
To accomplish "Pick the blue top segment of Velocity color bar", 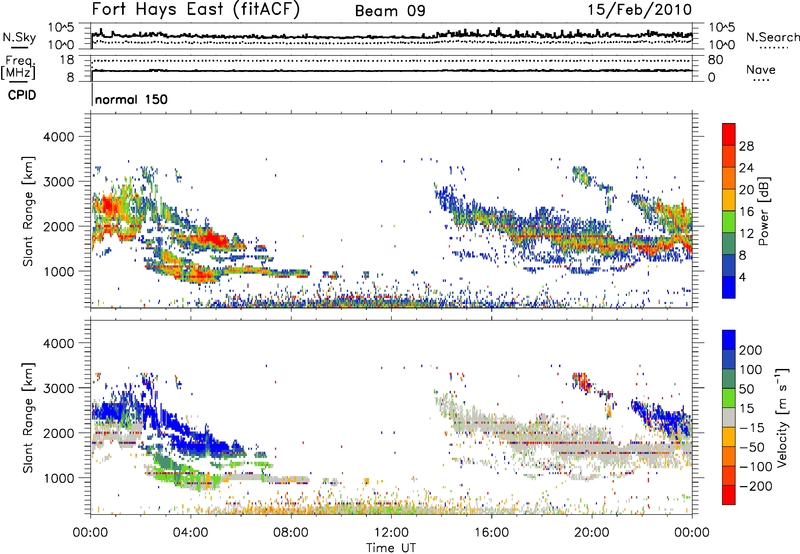I will click(x=729, y=340).
